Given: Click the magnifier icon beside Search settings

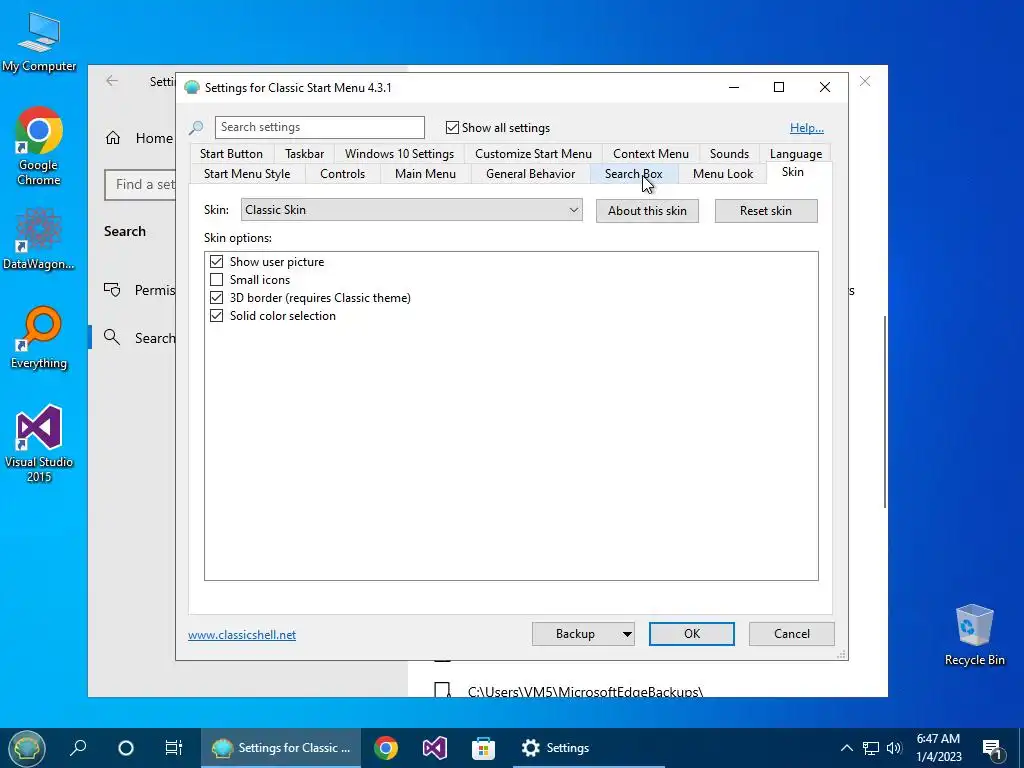Looking at the screenshot, I should pos(196,127).
